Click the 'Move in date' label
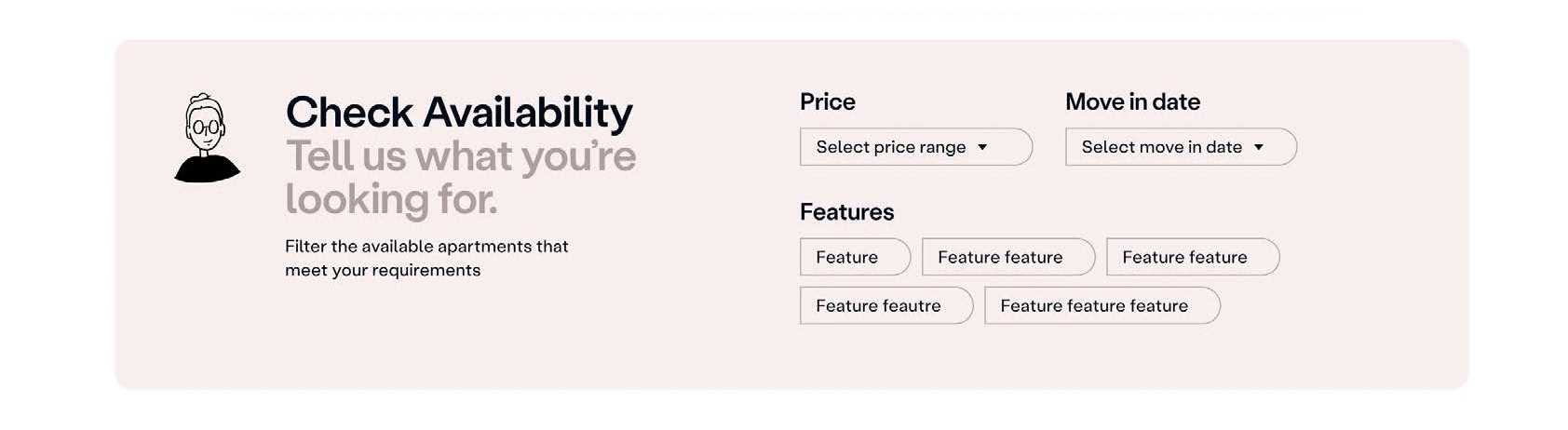1568x430 pixels. click(1132, 101)
